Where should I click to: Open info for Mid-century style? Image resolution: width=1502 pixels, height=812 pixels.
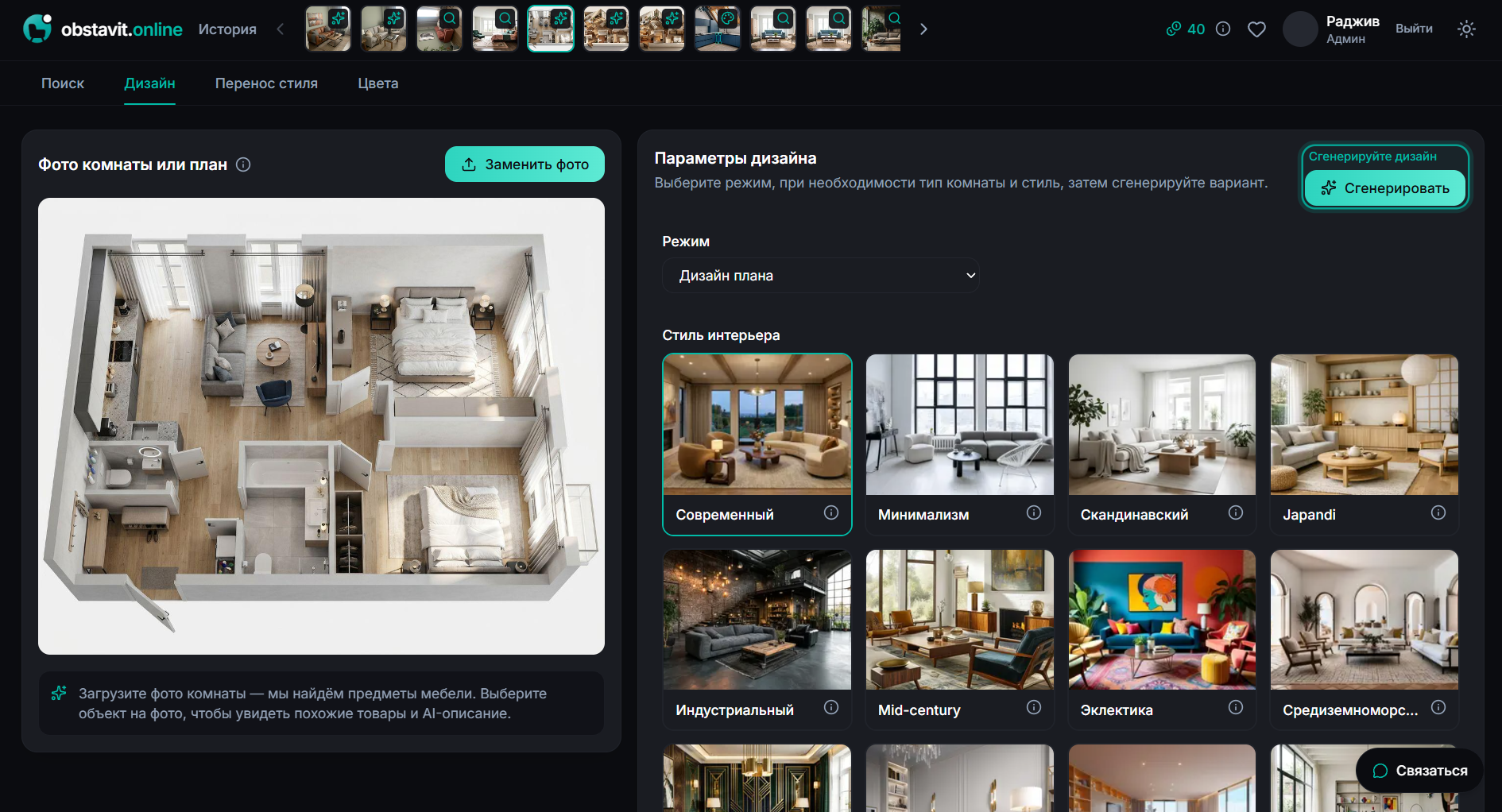[x=1034, y=707]
